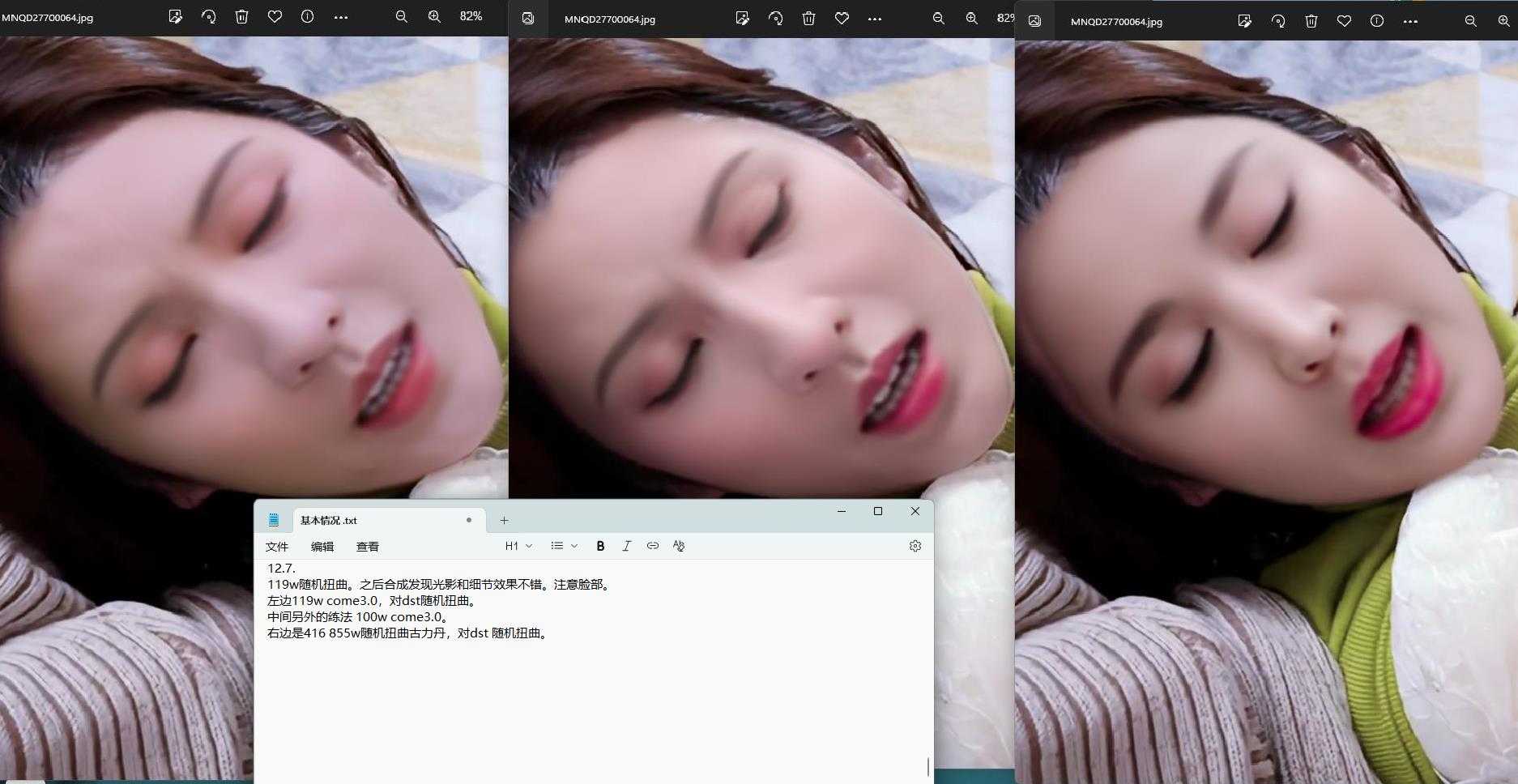Click the new tab plus button in Notepad

pos(504,520)
